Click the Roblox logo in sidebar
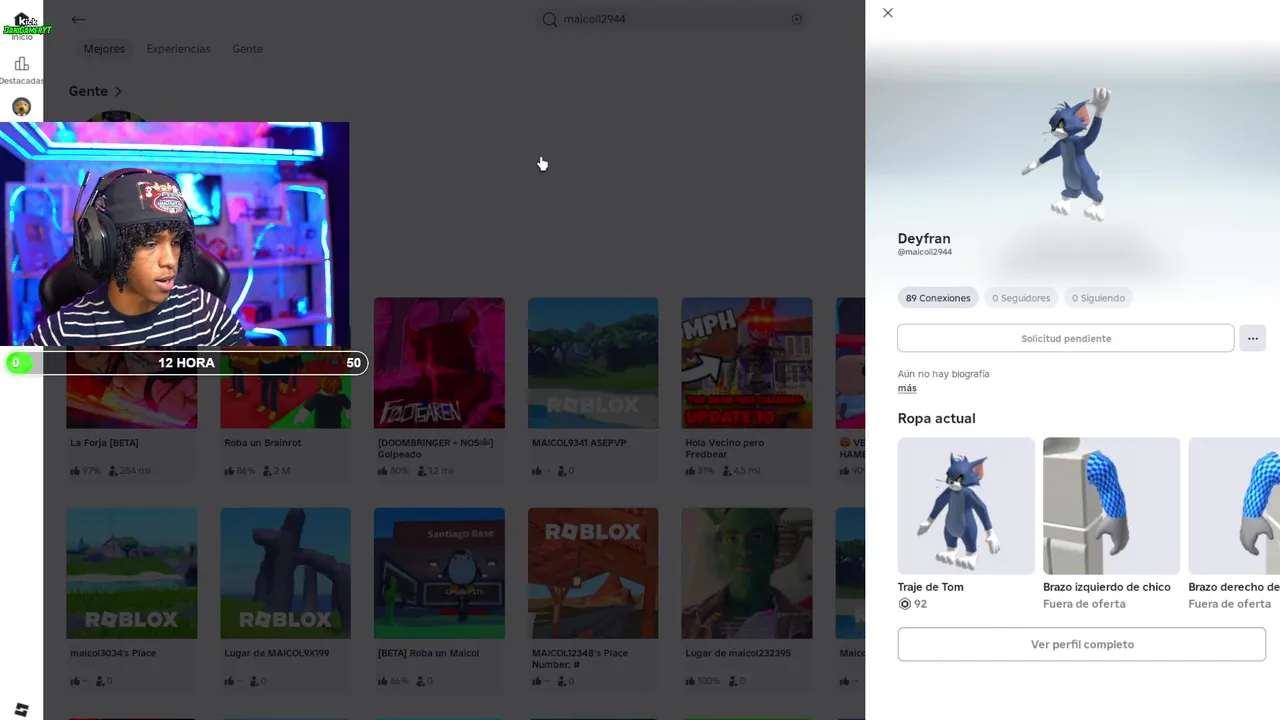The image size is (1280, 720). point(22,710)
